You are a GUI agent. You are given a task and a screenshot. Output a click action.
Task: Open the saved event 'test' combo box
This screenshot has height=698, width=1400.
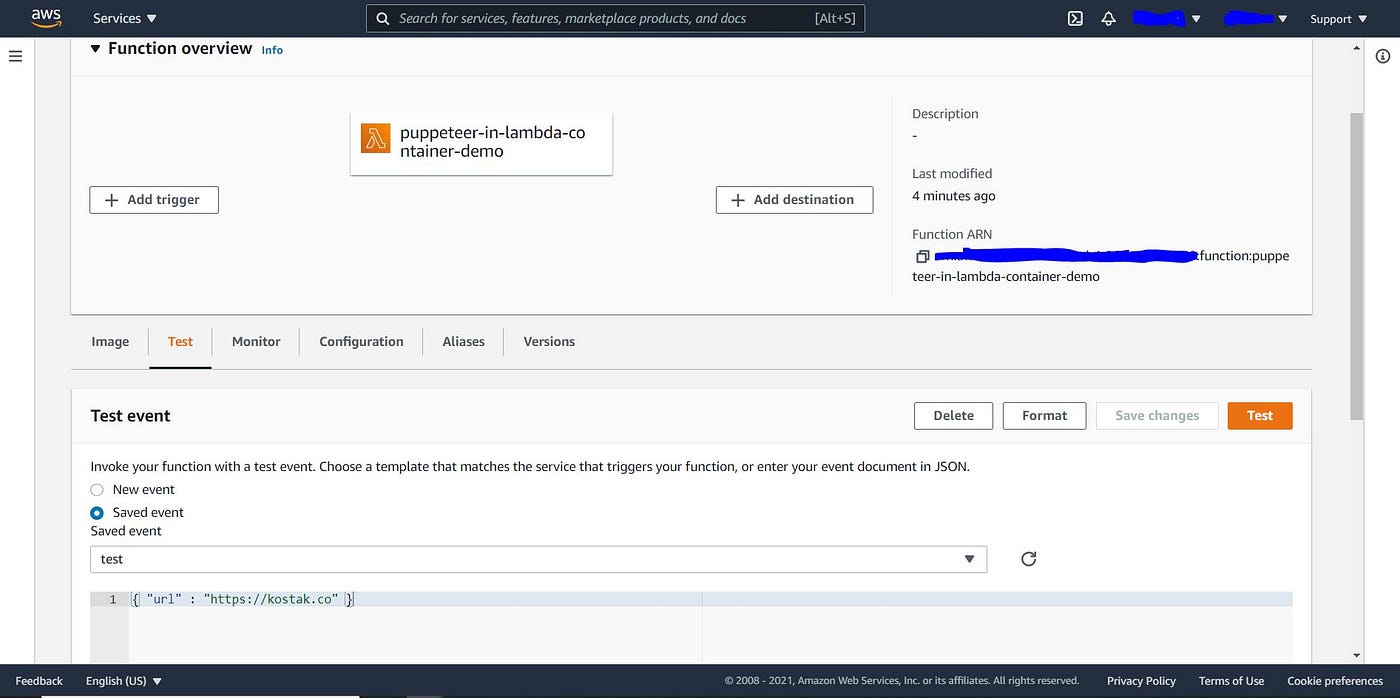(538, 559)
